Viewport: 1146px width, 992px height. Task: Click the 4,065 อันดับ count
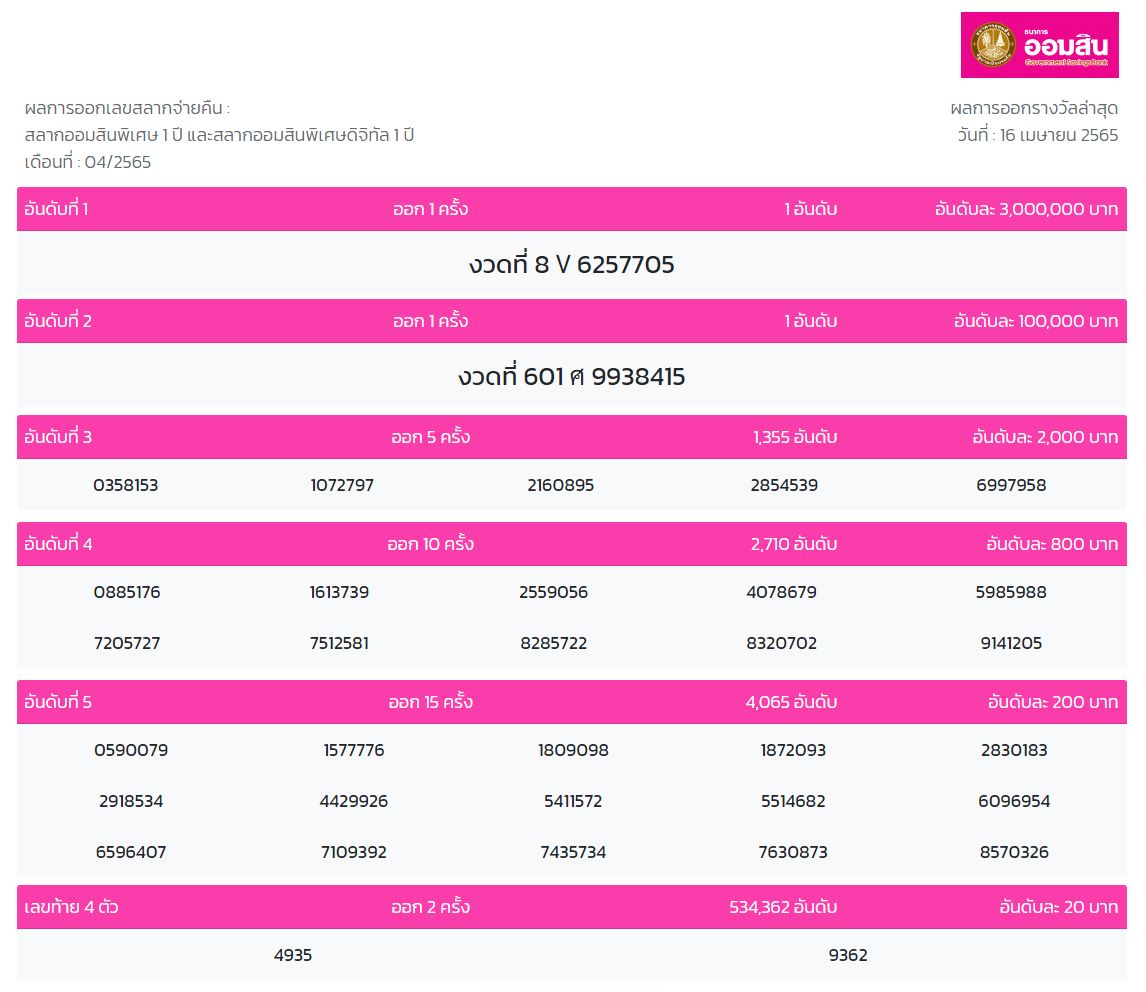click(x=792, y=702)
